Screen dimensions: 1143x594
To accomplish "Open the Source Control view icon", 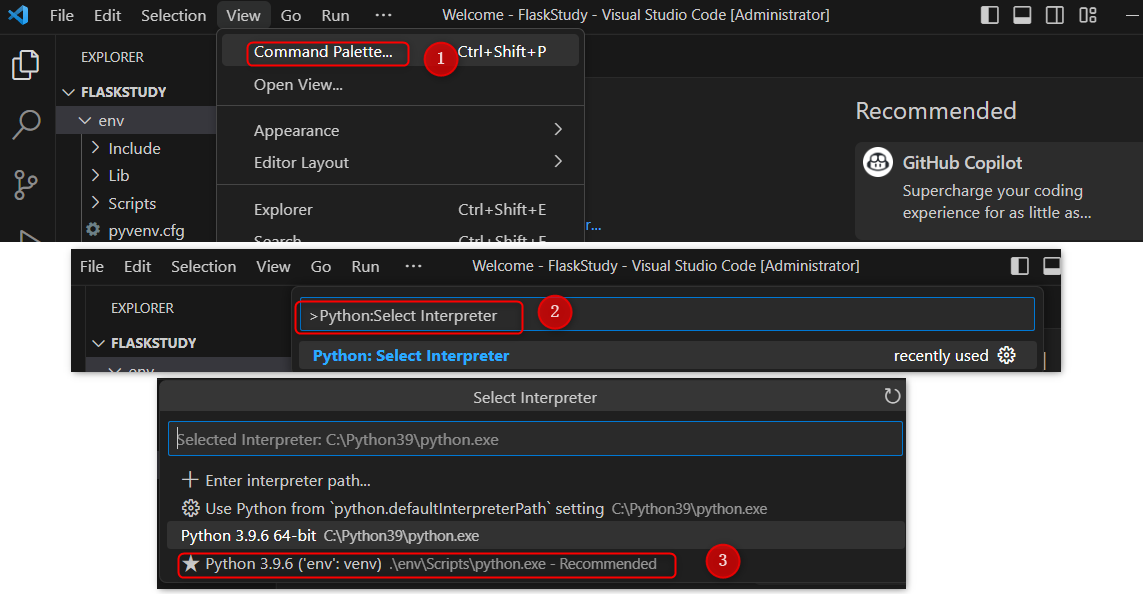I will [26, 185].
